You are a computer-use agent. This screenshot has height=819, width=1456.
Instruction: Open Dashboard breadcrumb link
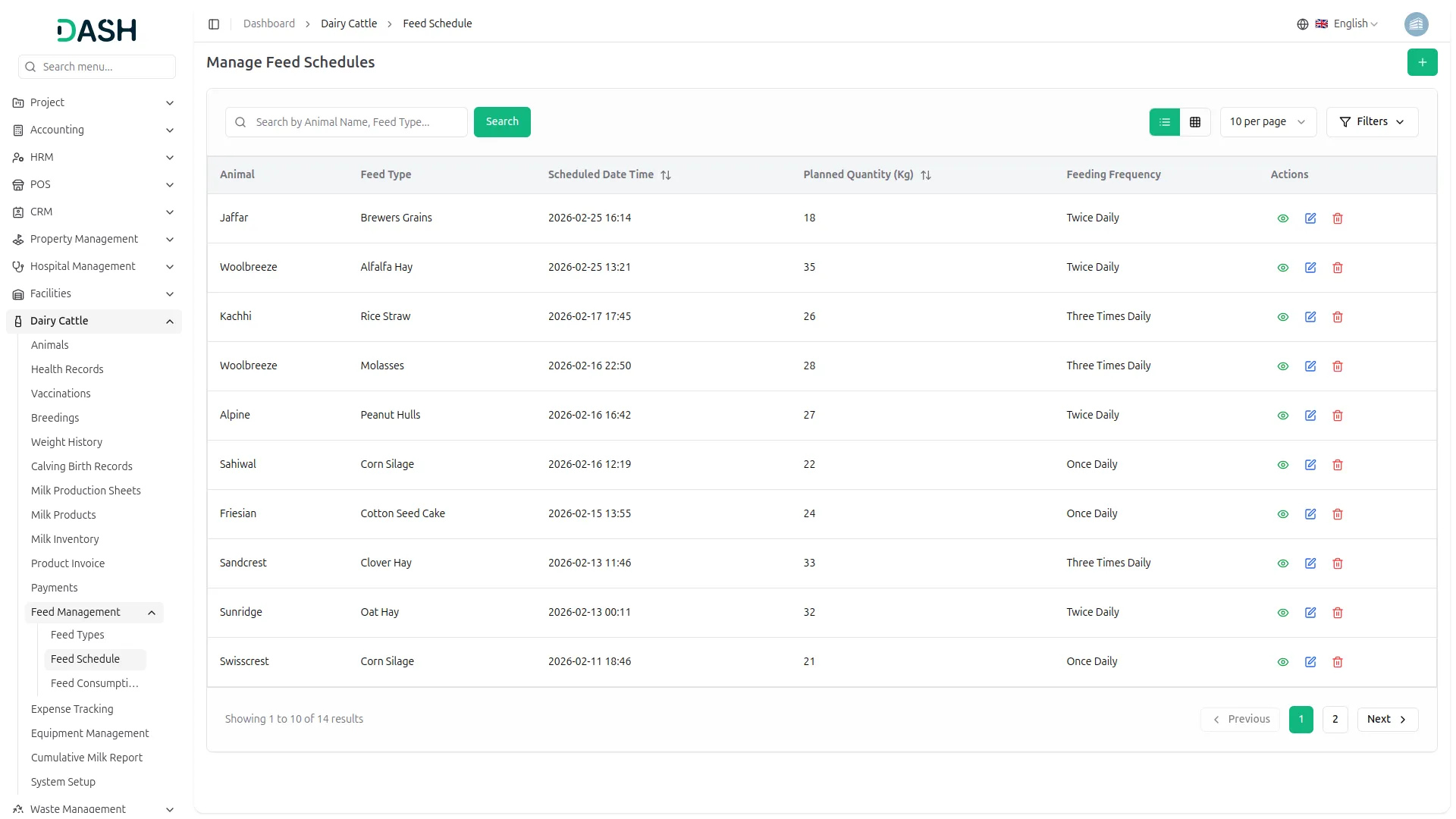268,24
